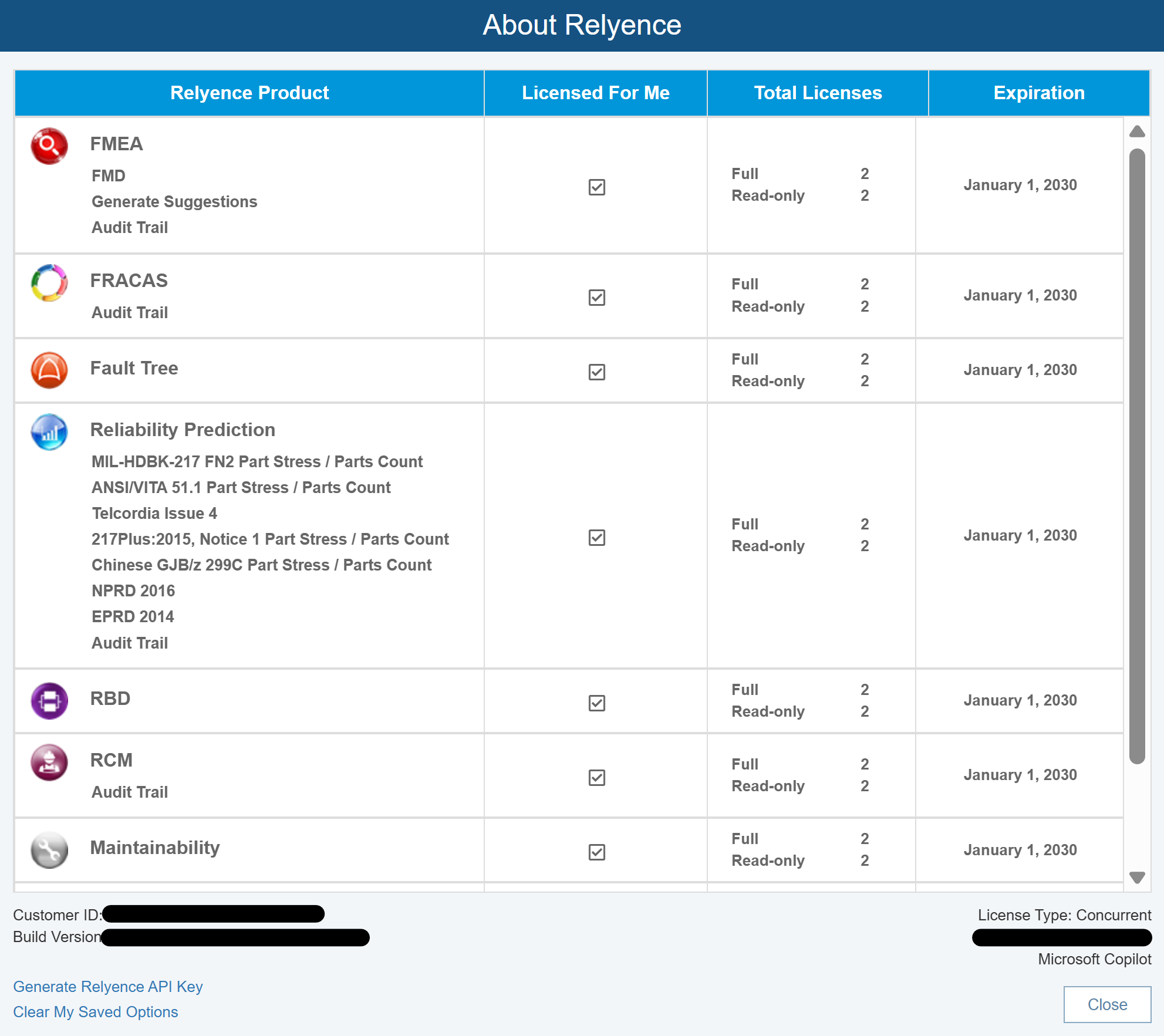This screenshot has height=1036, width=1164.
Task: Click the FRACAS colorful ring icon
Action: point(49,283)
